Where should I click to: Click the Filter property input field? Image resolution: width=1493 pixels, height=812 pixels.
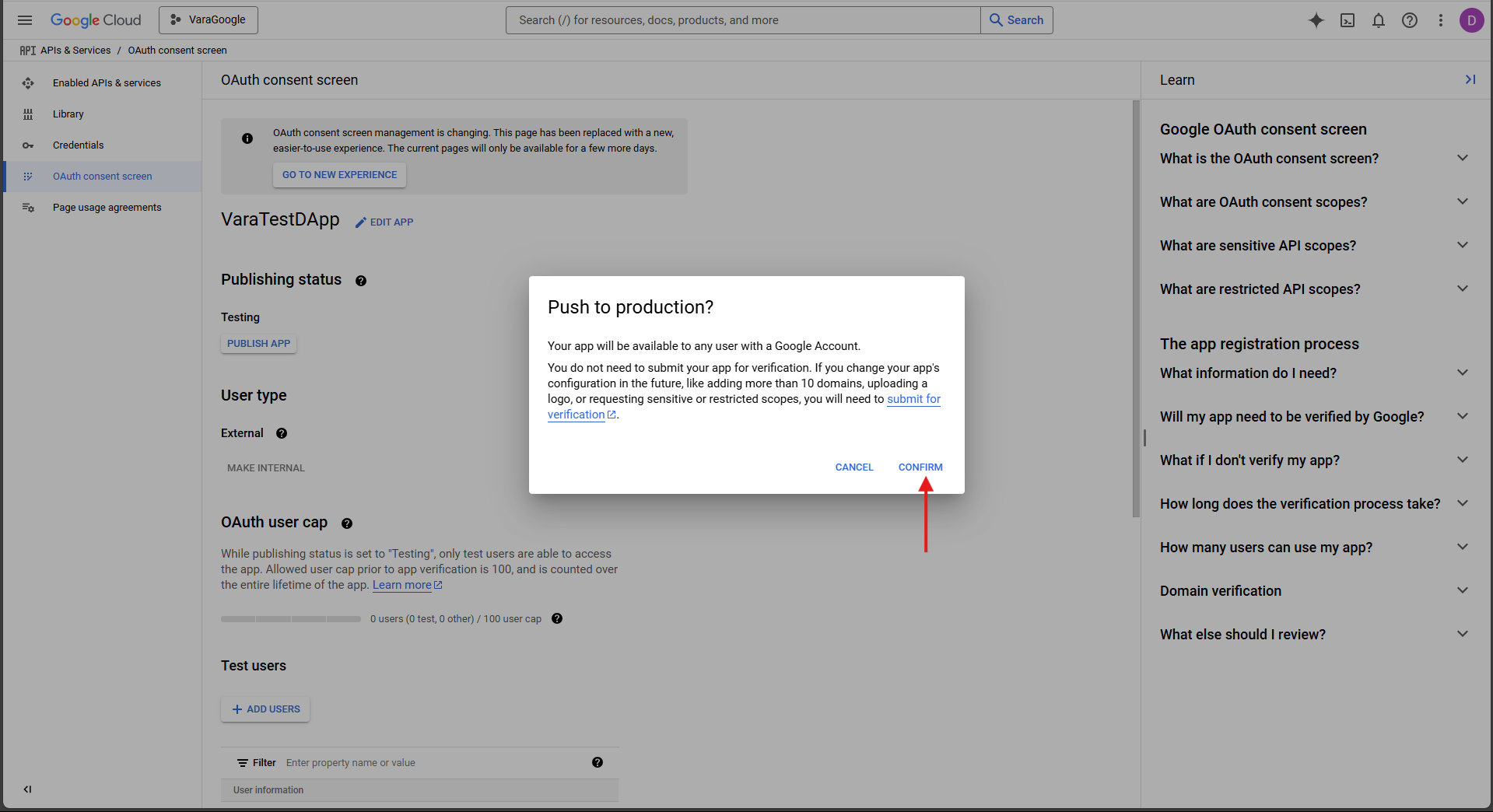click(432, 763)
